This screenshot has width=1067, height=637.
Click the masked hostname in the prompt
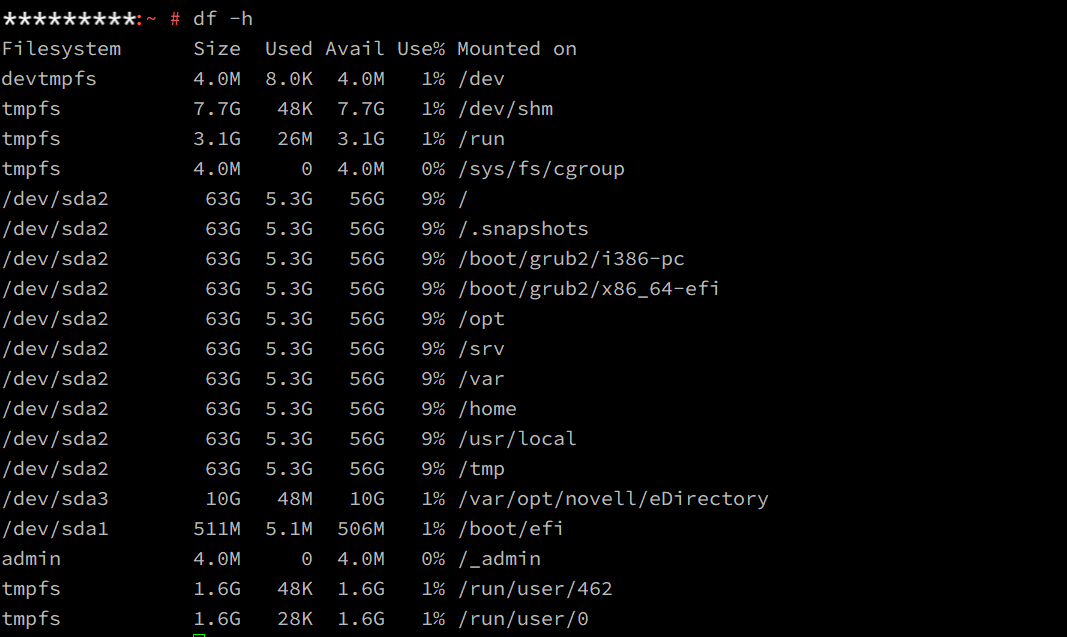(x=70, y=19)
